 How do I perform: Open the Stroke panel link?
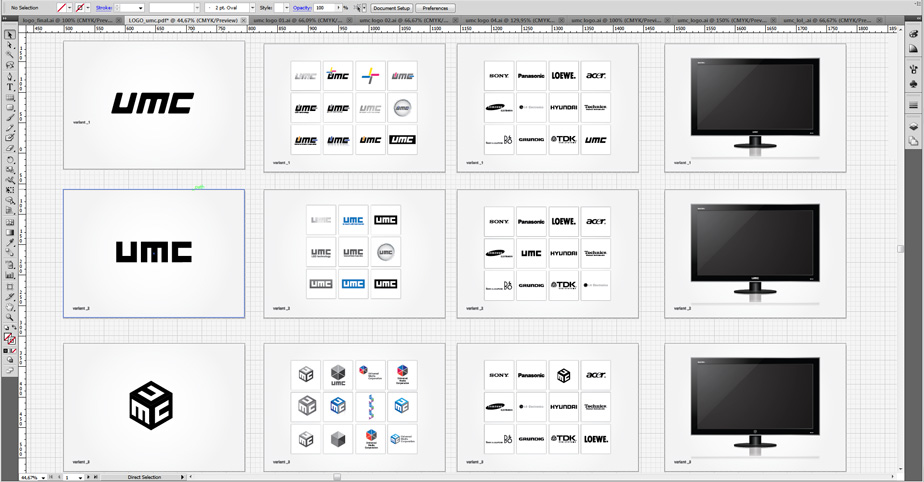104,8
